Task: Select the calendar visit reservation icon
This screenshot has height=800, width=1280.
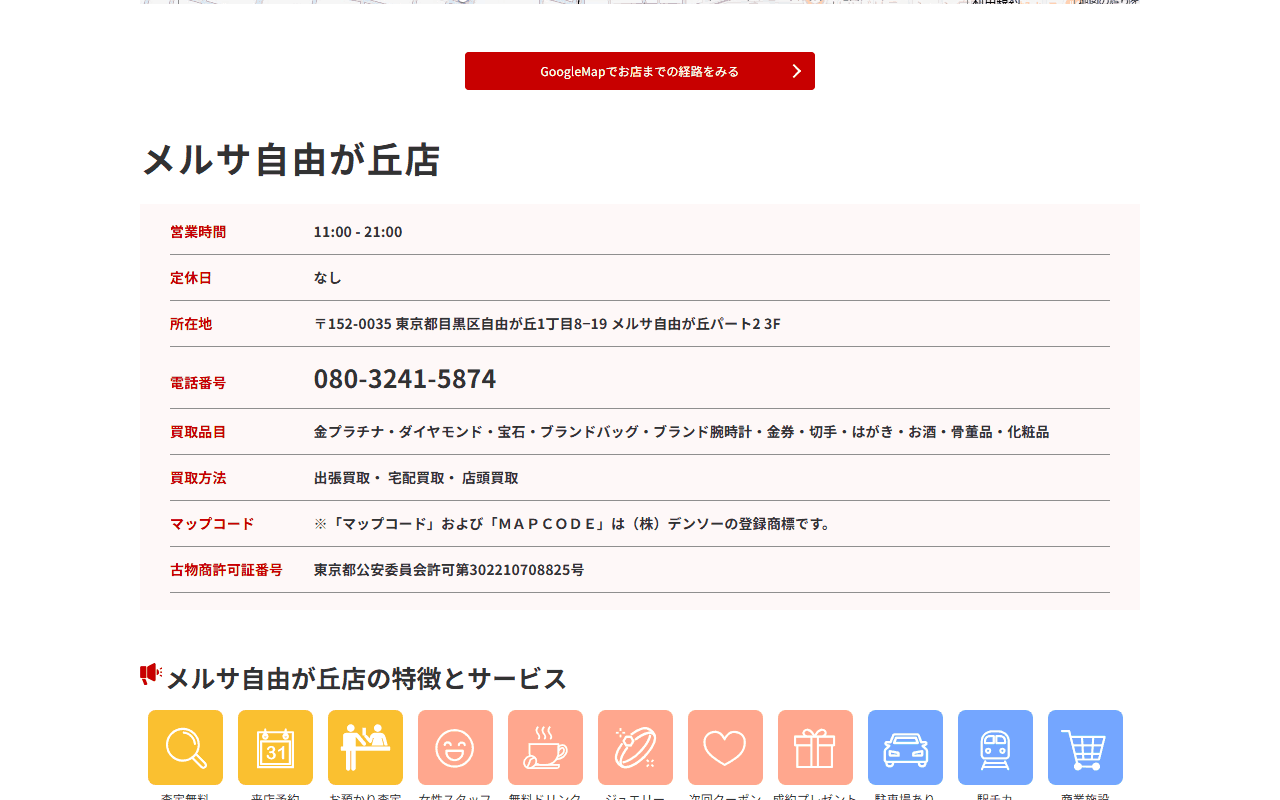Action: coord(275,747)
